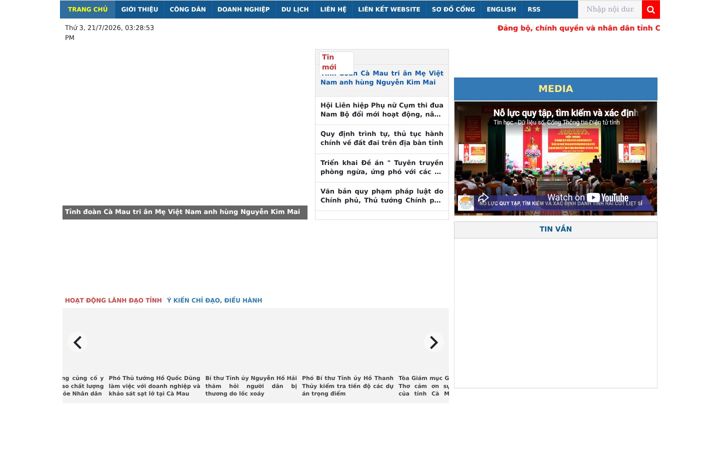Go to LIÊN HỆ menu item

333,9
